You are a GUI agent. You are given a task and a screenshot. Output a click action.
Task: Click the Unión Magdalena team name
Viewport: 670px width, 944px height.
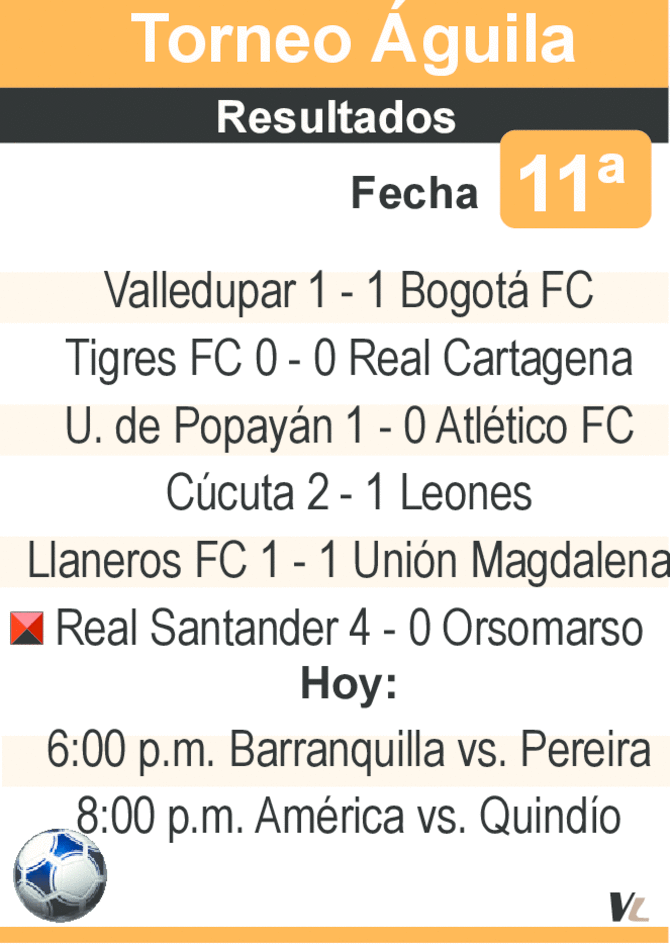(x=511, y=562)
